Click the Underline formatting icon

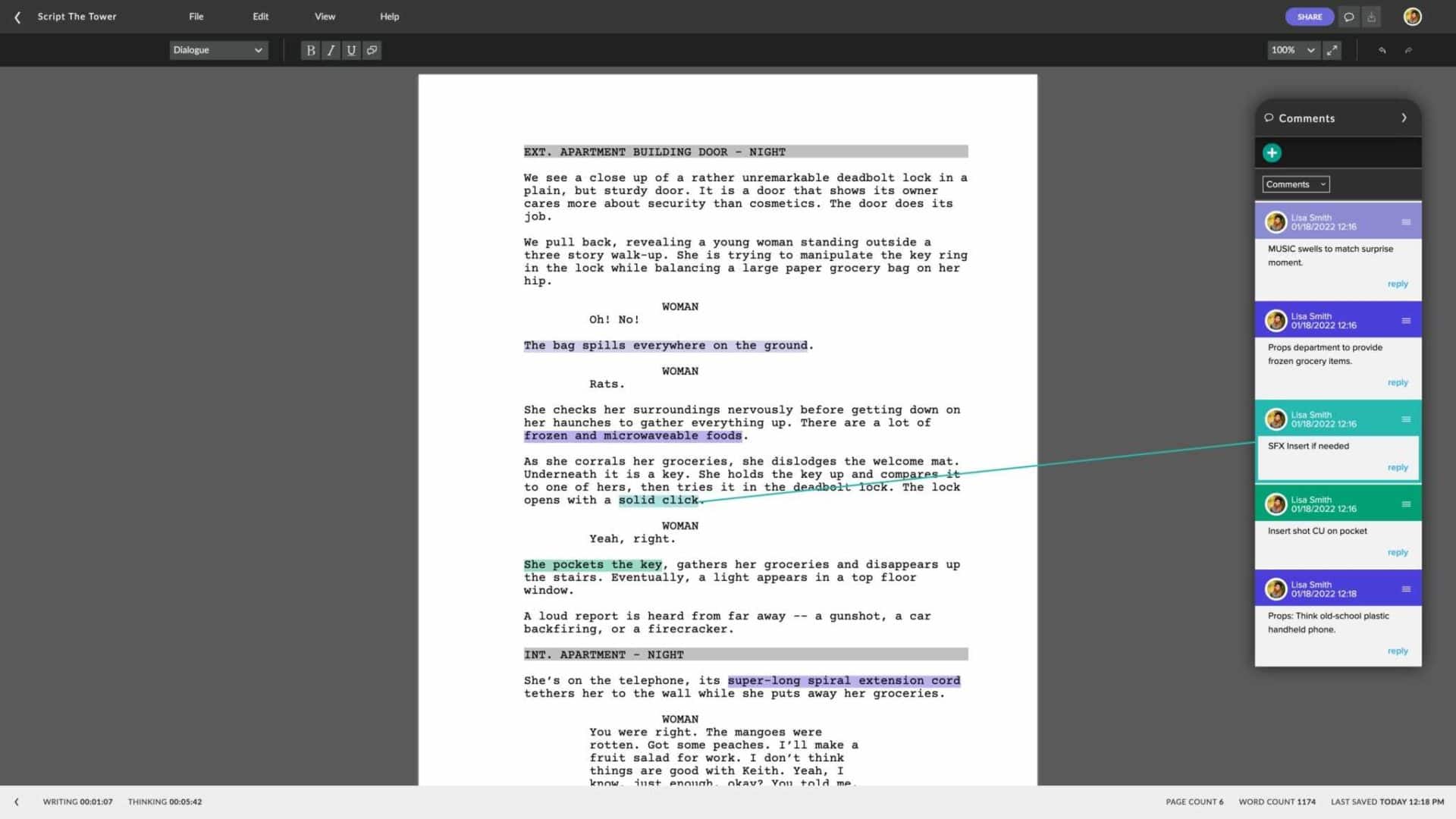(x=351, y=50)
